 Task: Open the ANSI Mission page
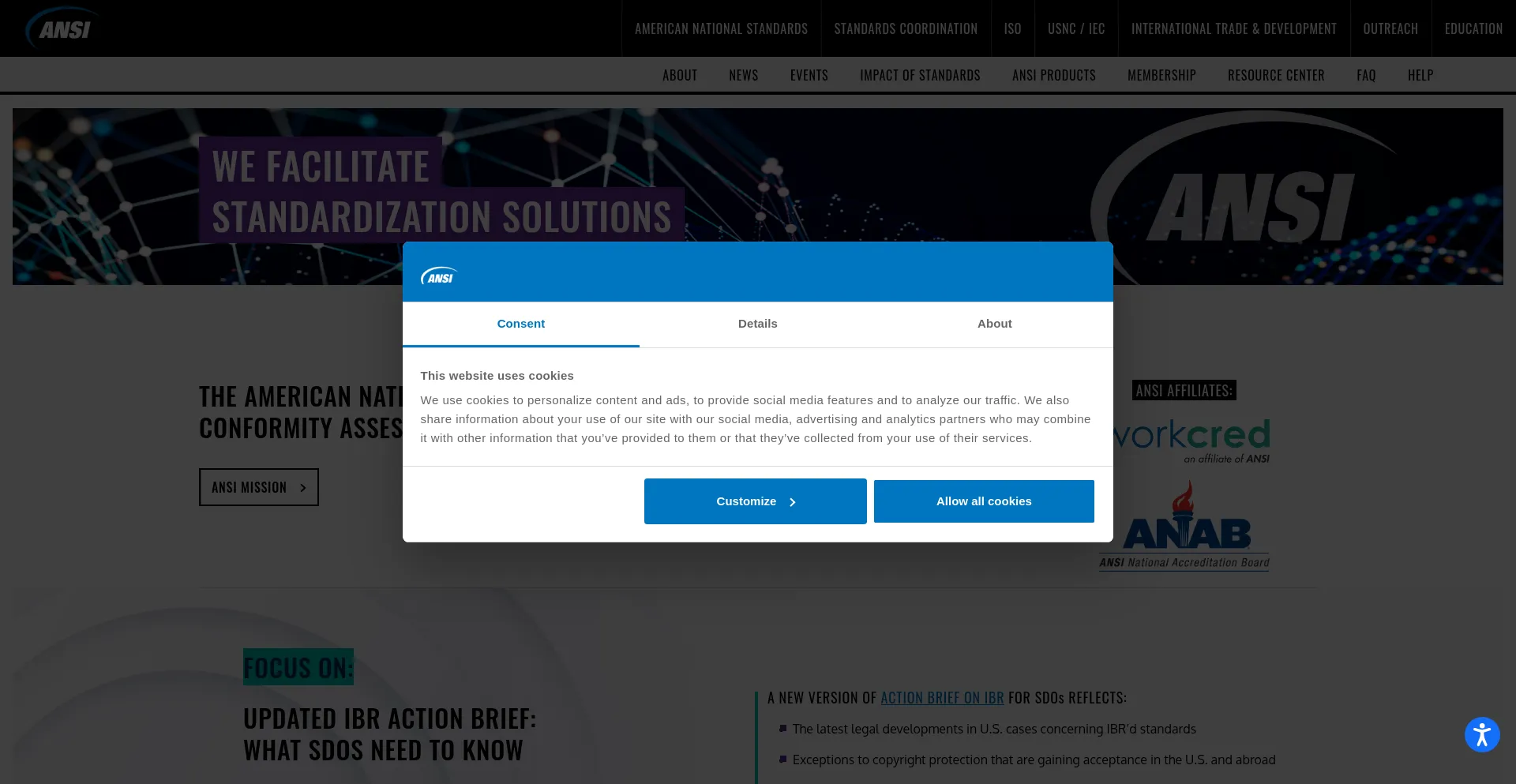tap(258, 487)
